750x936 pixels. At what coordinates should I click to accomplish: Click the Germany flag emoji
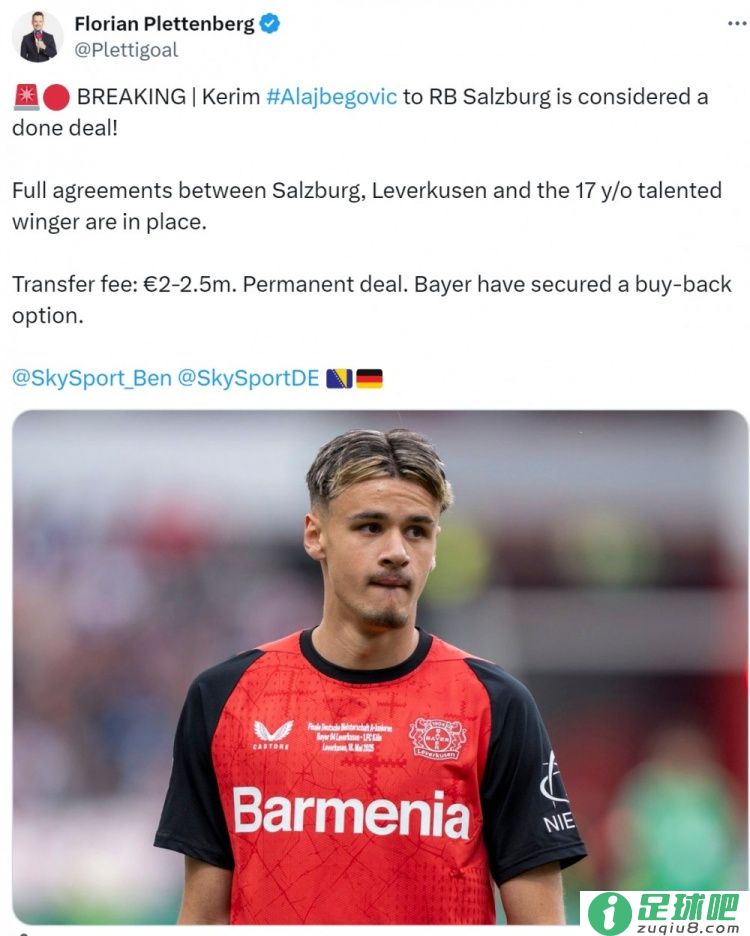click(x=369, y=378)
